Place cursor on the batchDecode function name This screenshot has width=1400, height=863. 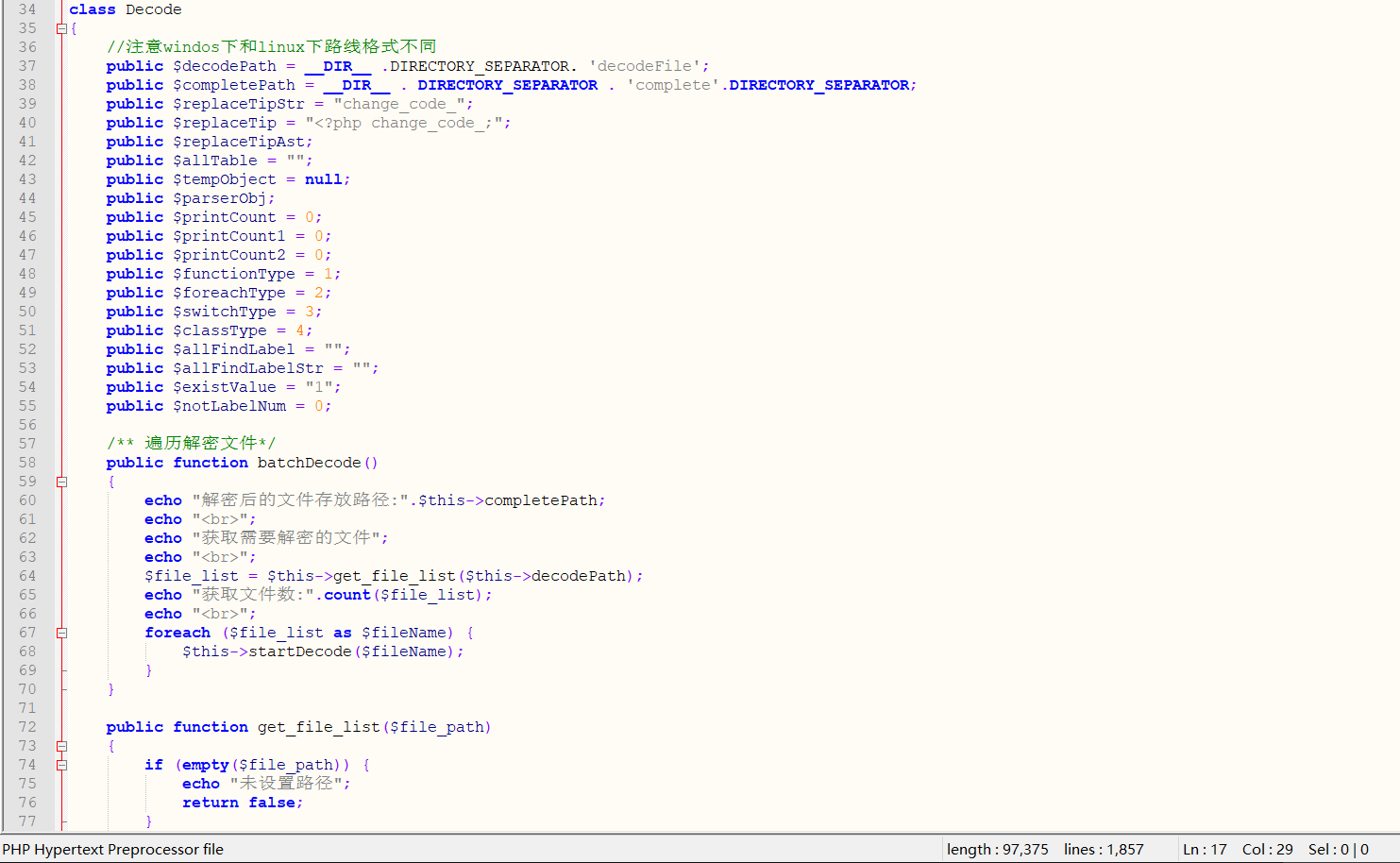(309, 463)
